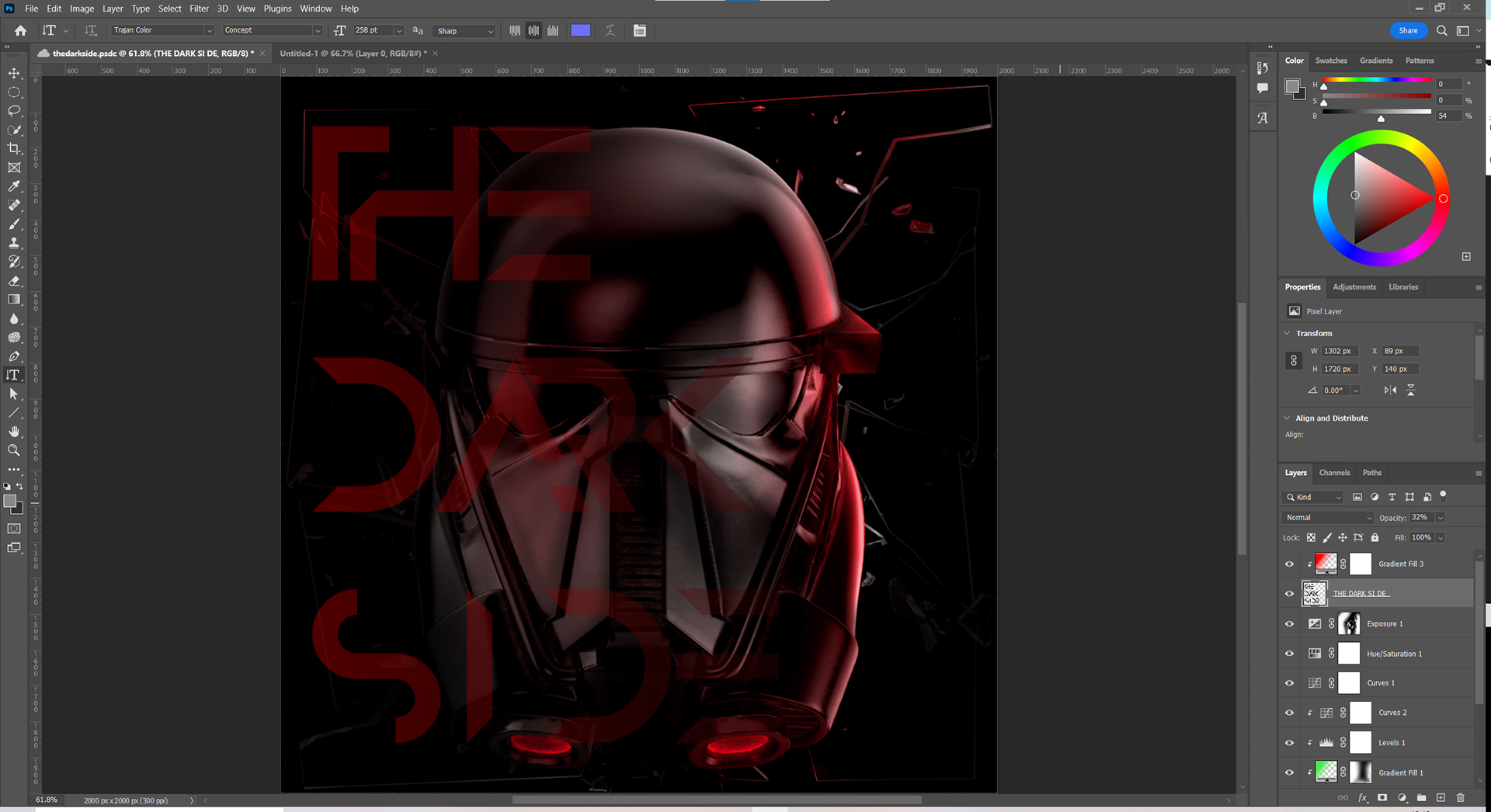Select the Crop tool

14,148
